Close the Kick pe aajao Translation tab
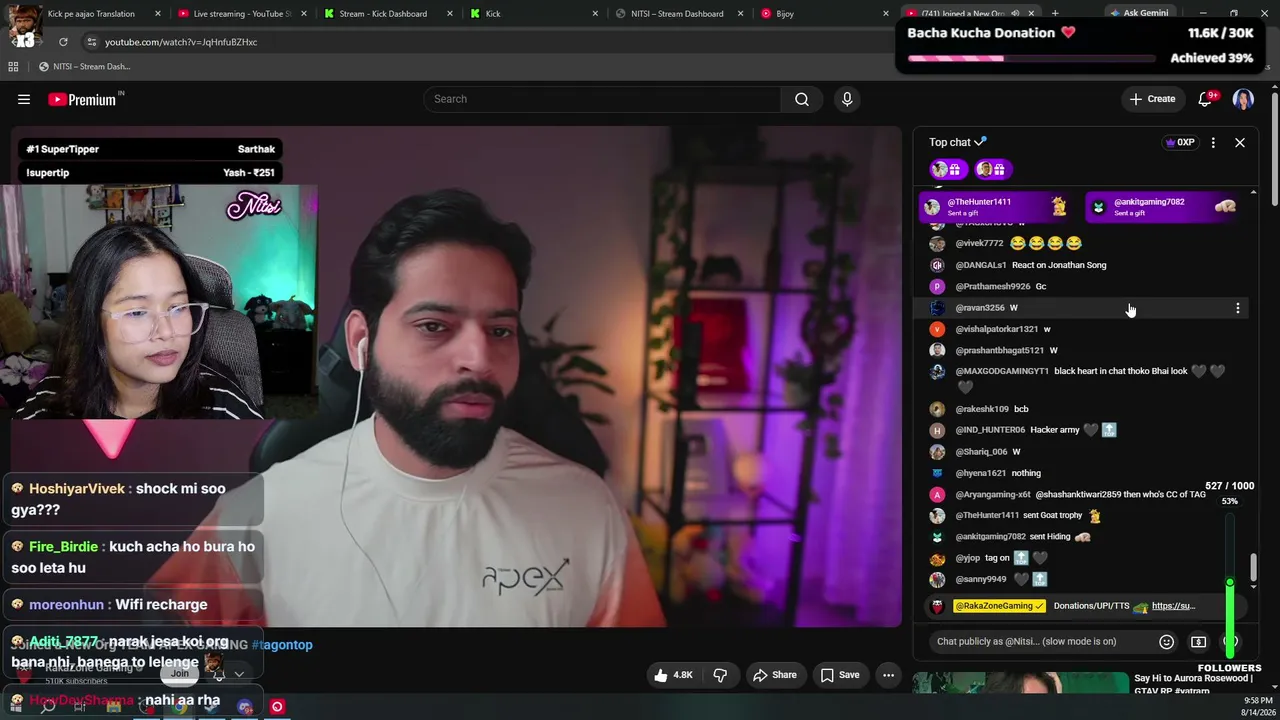 tap(158, 14)
